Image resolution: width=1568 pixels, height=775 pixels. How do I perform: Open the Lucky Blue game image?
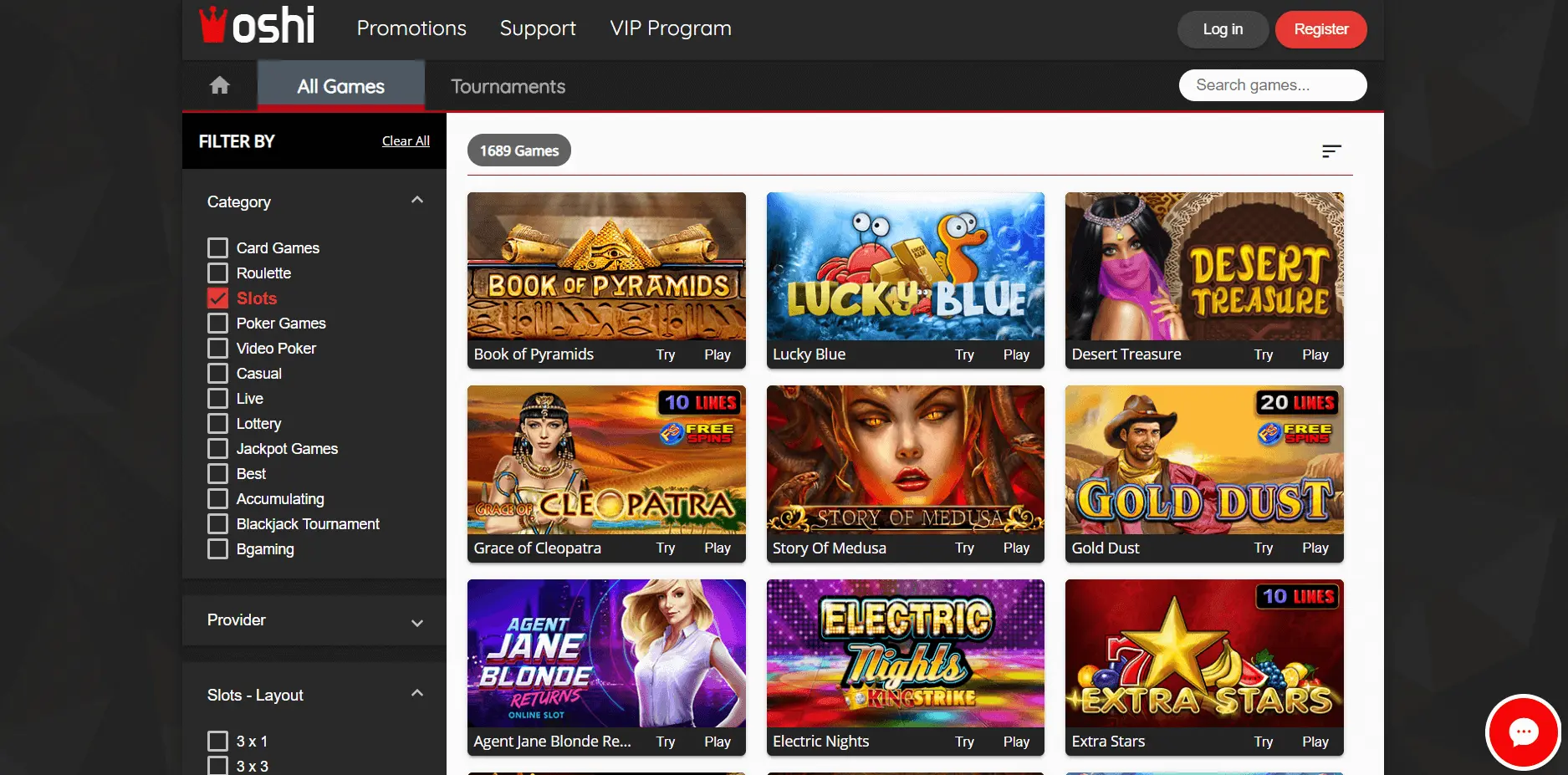(x=905, y=267)
